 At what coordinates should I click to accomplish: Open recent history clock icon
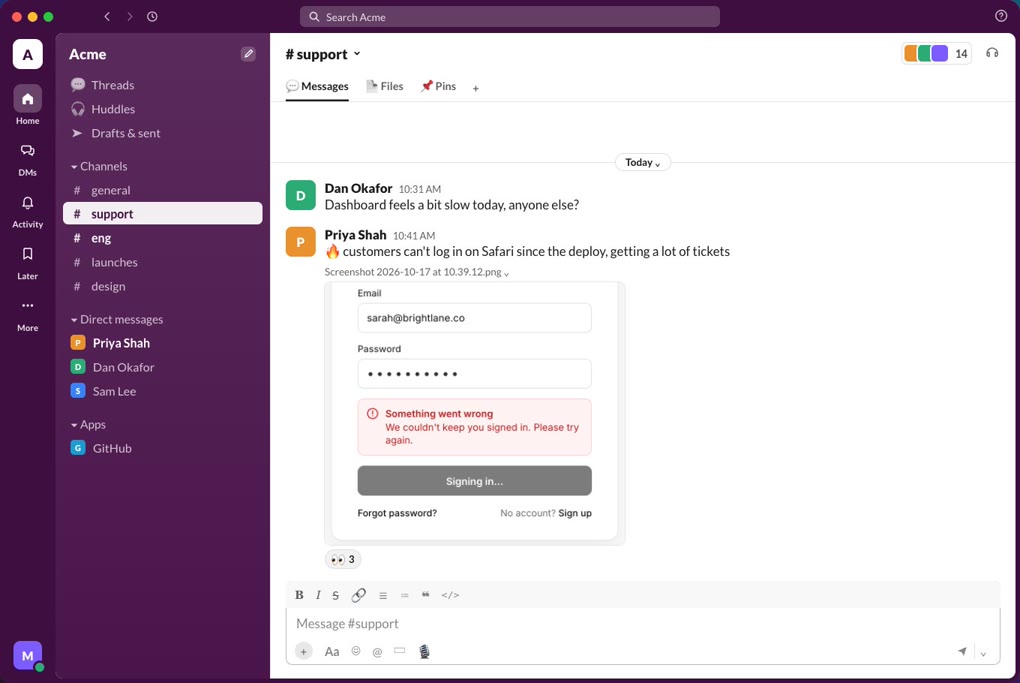[x=152, y=17]
